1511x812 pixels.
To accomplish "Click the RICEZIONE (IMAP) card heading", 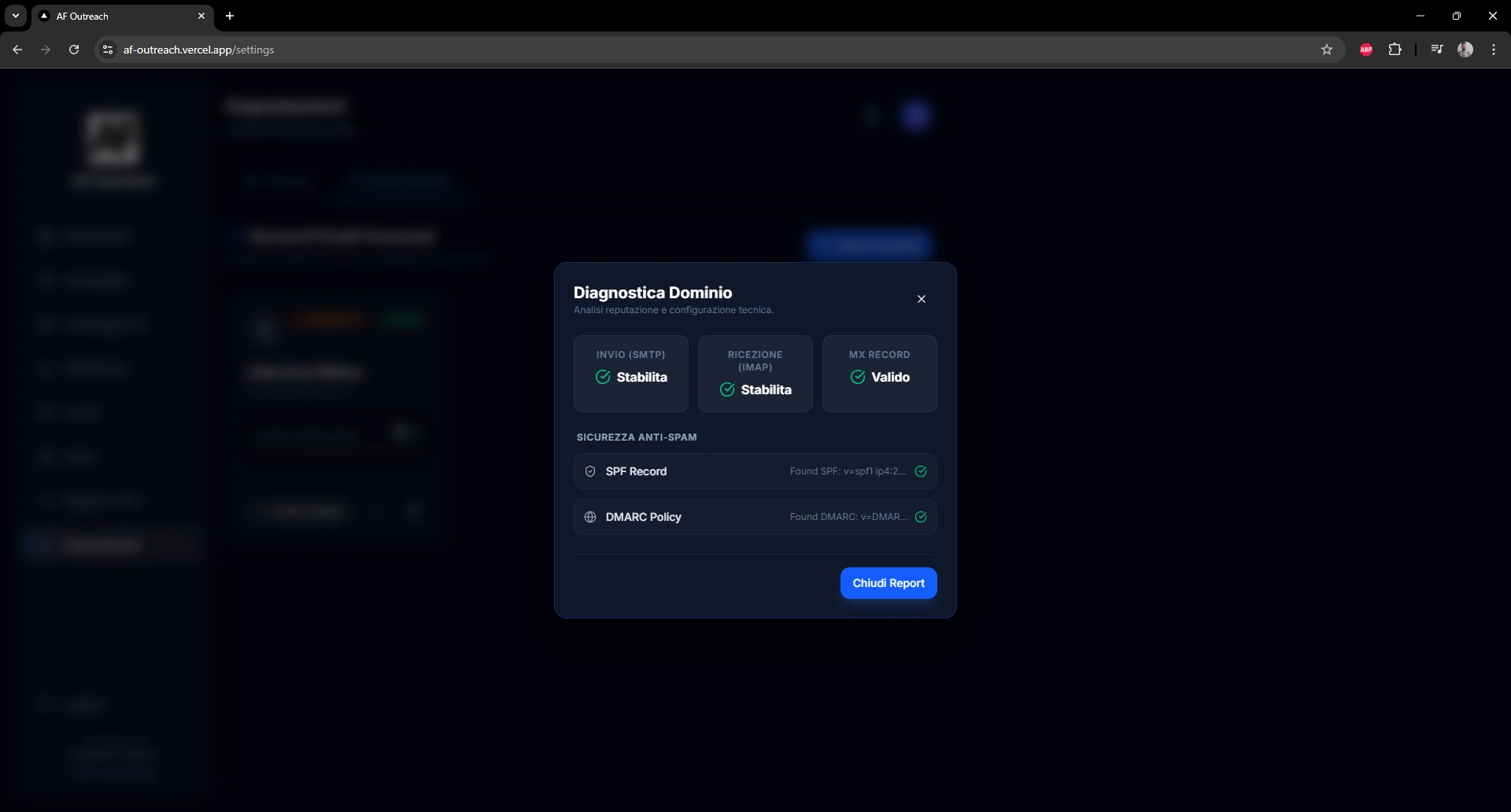I will (x=755, y=361).
